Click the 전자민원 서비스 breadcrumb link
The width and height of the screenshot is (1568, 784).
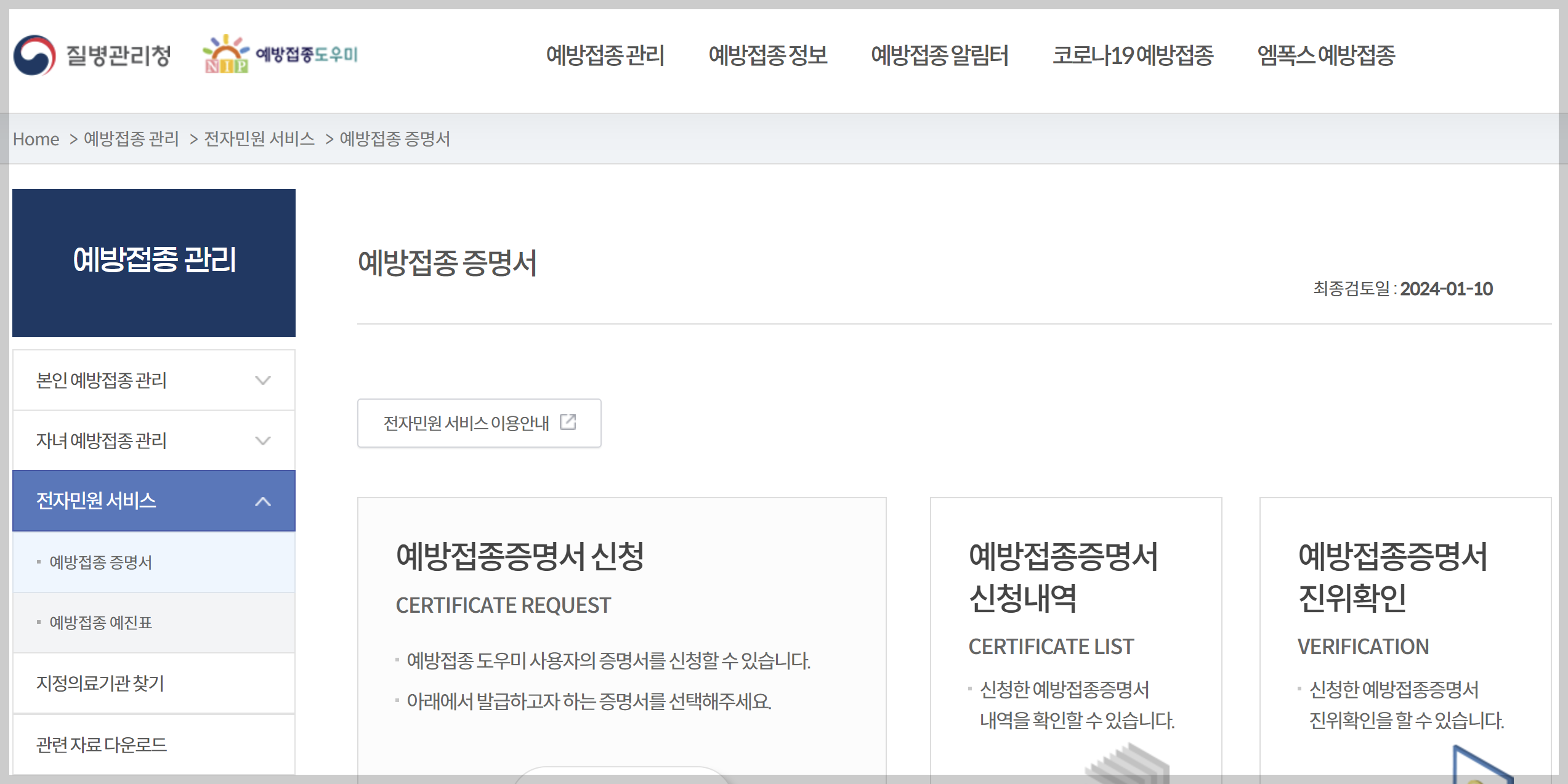[x=259, y=139]
